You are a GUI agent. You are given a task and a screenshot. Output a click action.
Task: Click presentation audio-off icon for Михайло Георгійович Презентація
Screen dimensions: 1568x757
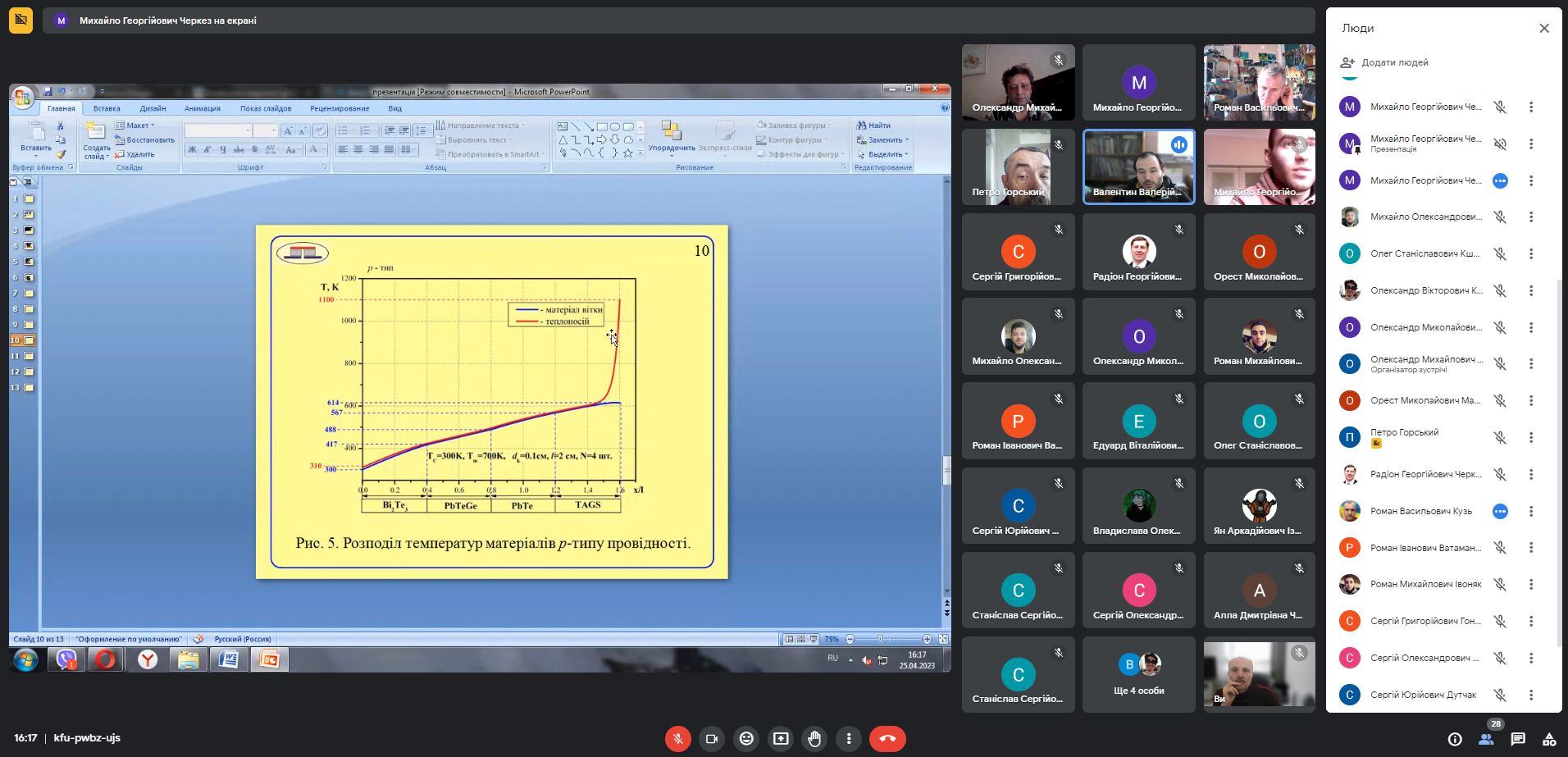click(x=1500, y=144)
